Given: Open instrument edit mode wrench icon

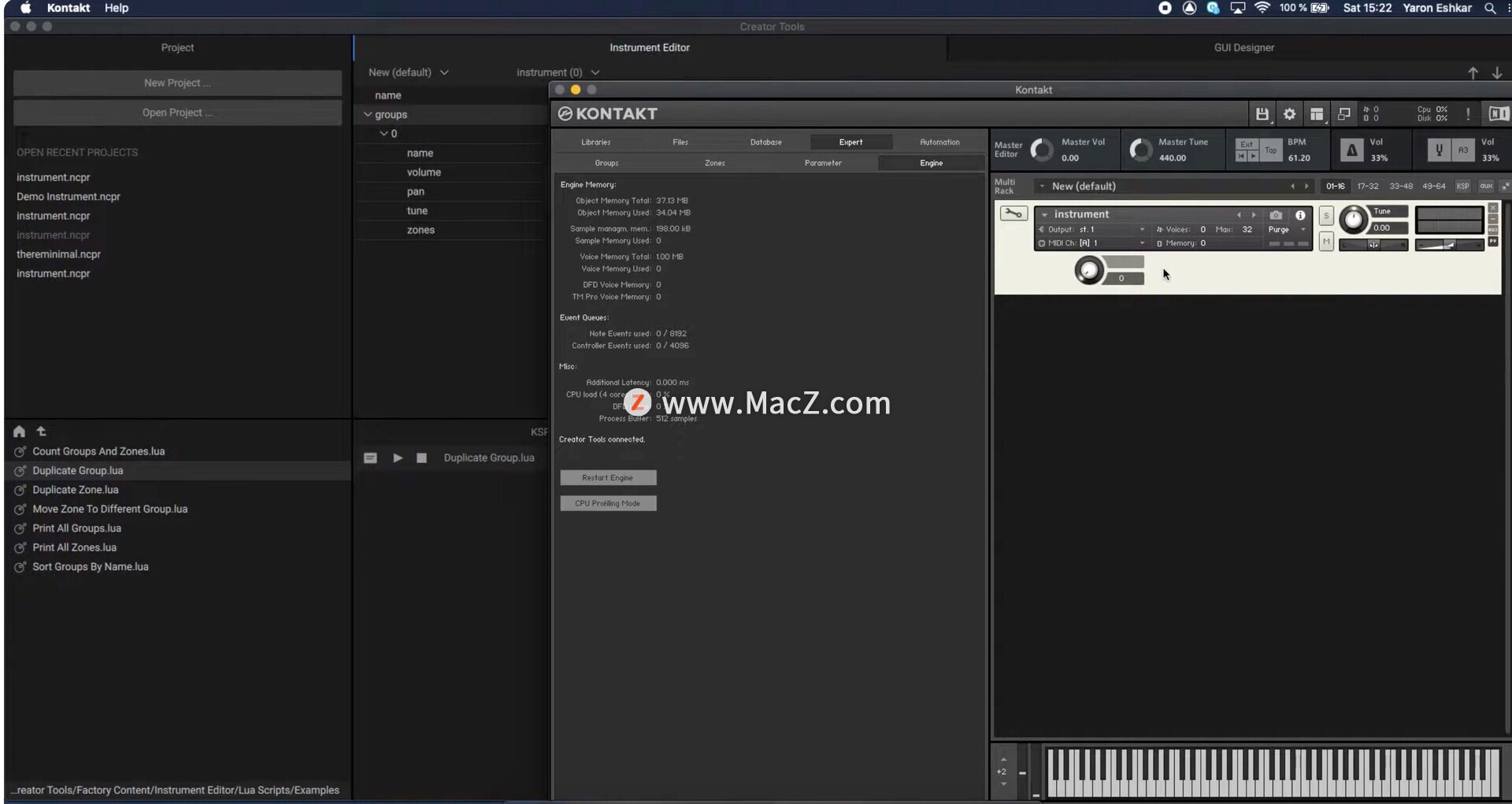Looking at the screenshot, I should 1014,213.
